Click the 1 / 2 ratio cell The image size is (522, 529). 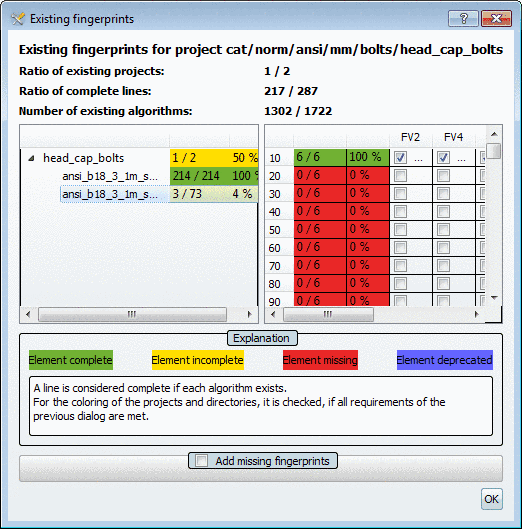[200, 158]
